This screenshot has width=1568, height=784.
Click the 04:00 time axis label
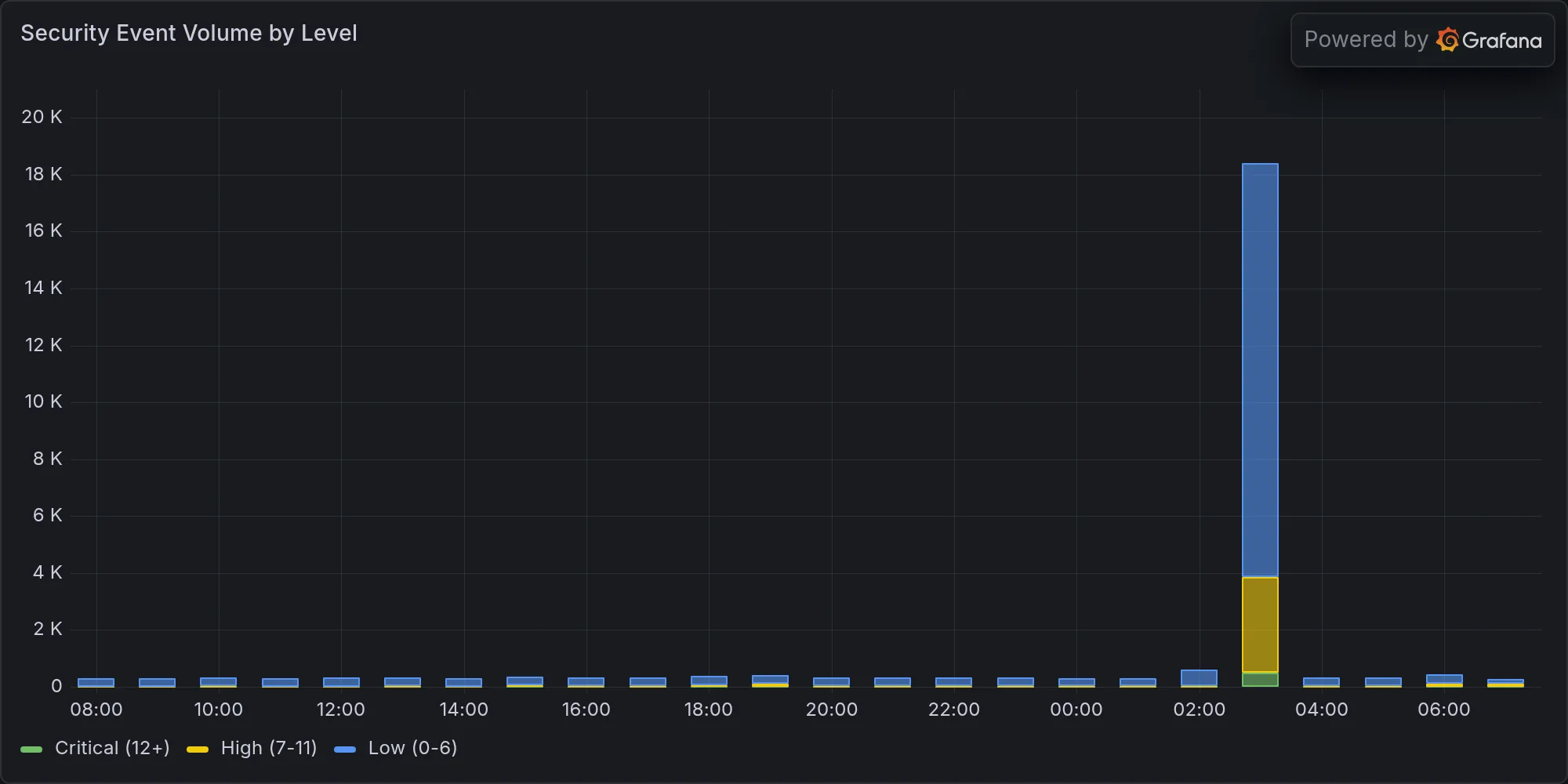(1322, 710)
